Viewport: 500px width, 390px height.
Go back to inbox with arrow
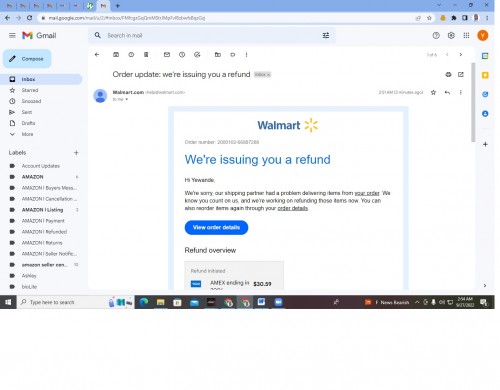[x=97, y=55]
